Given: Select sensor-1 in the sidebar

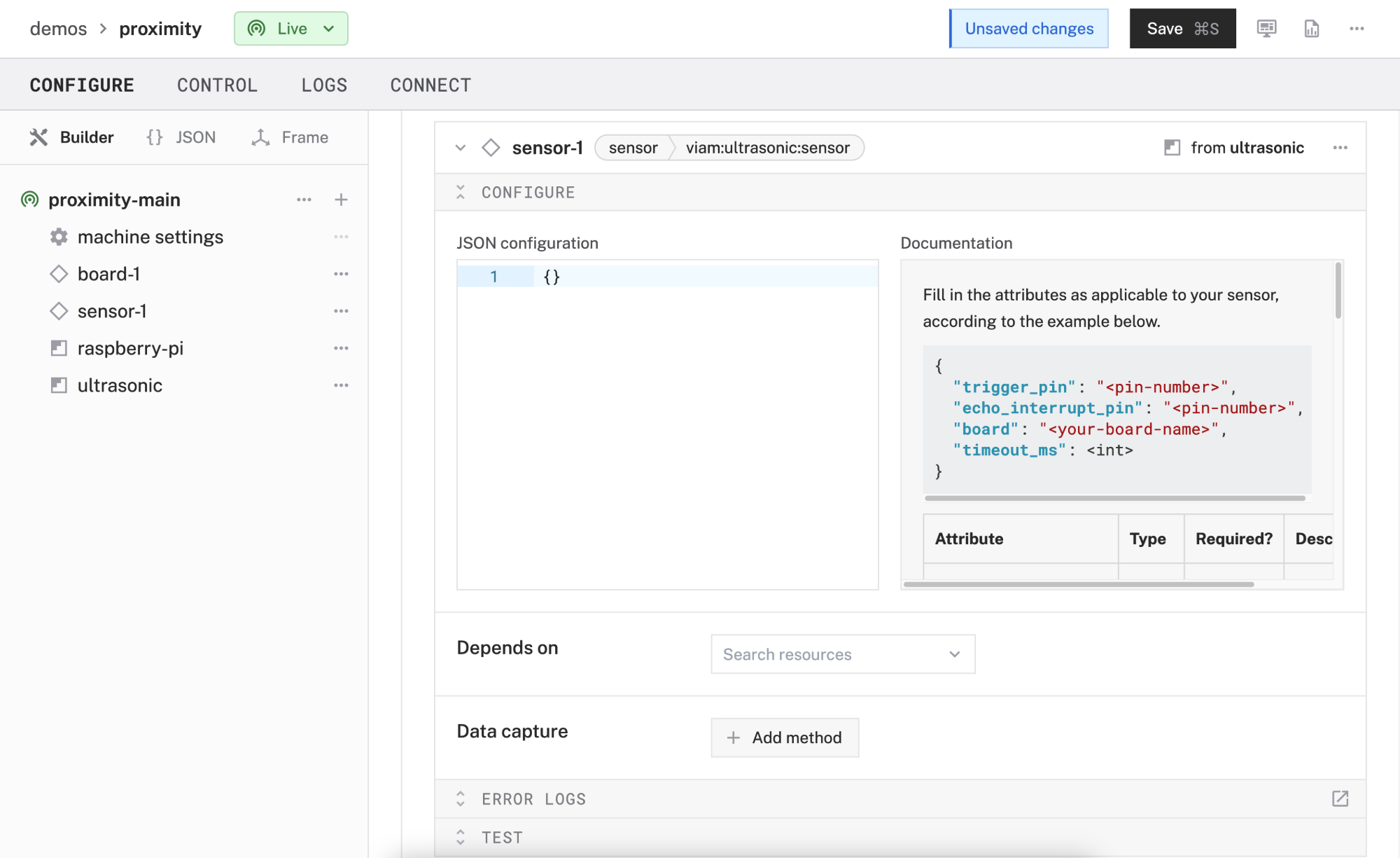Looking at the screenshot, I should tap(112, 311).
